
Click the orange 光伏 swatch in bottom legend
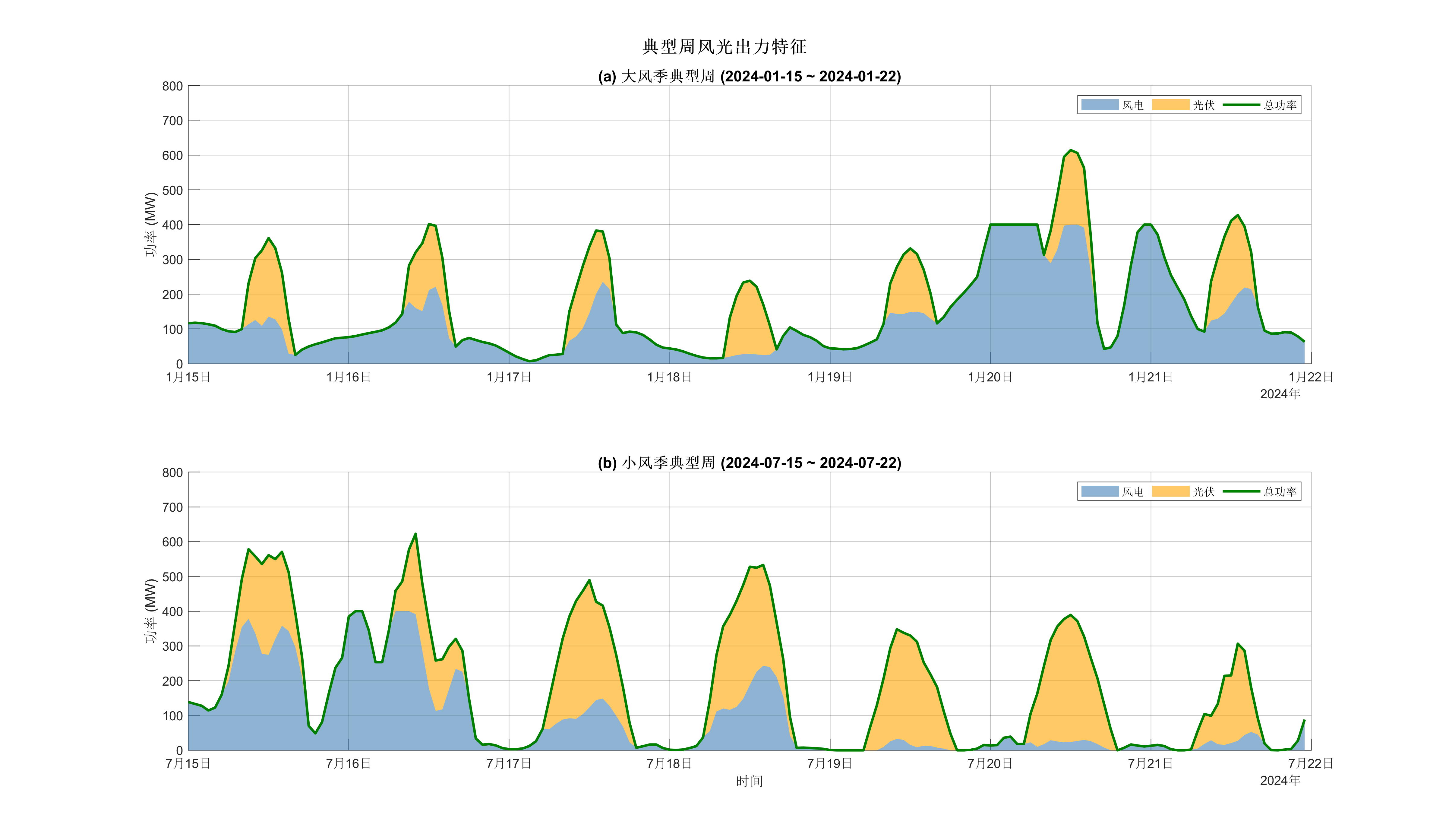coord(1170,491)
